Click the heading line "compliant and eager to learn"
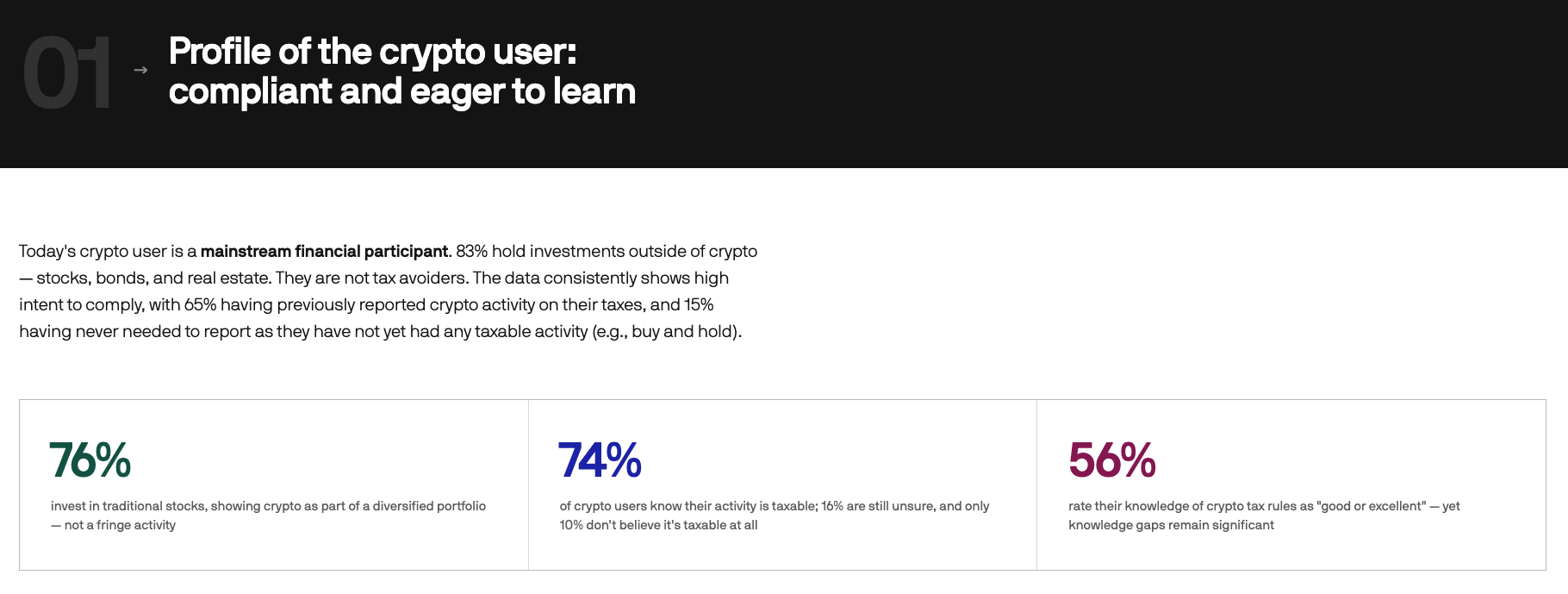1568x594 pixels. 401,91
